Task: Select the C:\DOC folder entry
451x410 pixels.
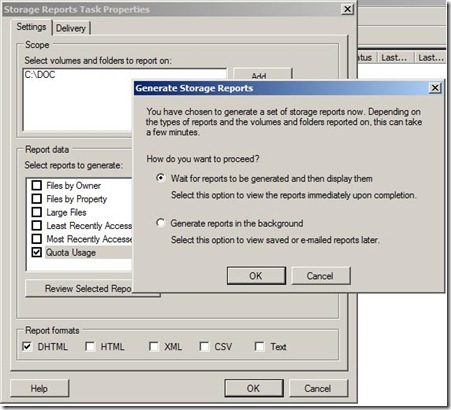Action: [40, 75]
